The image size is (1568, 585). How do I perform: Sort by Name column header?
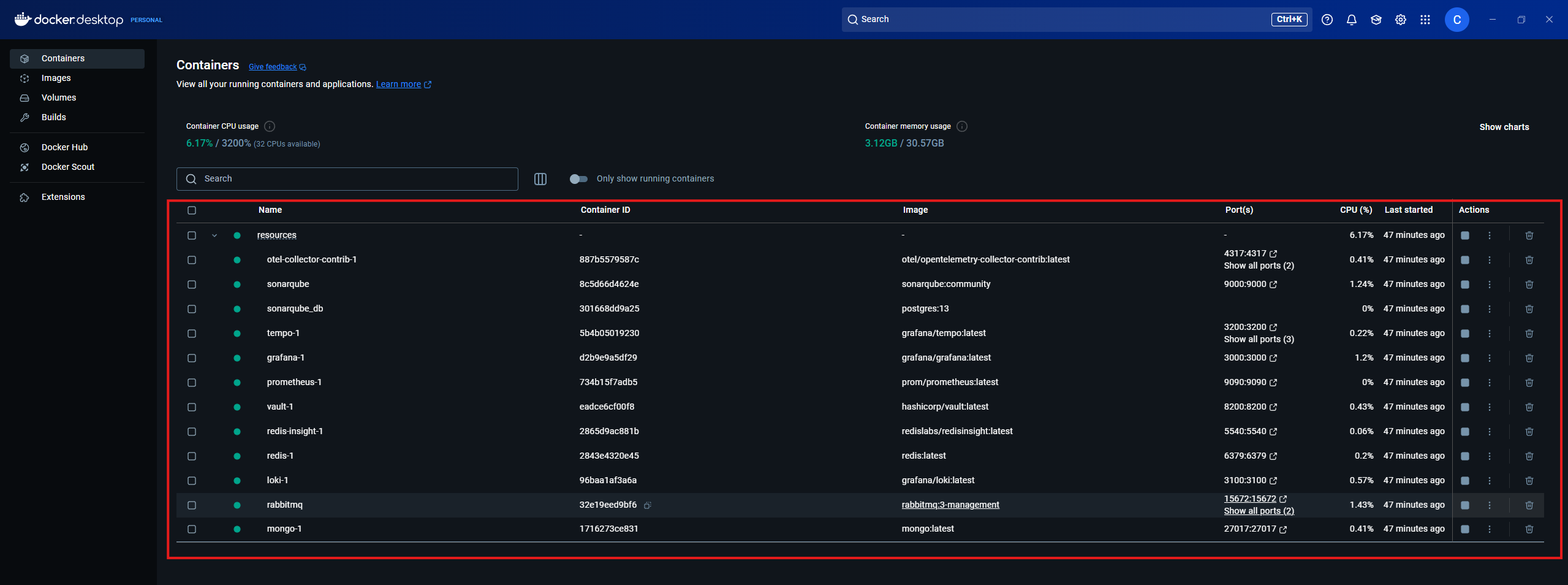(x=270, y=210)
